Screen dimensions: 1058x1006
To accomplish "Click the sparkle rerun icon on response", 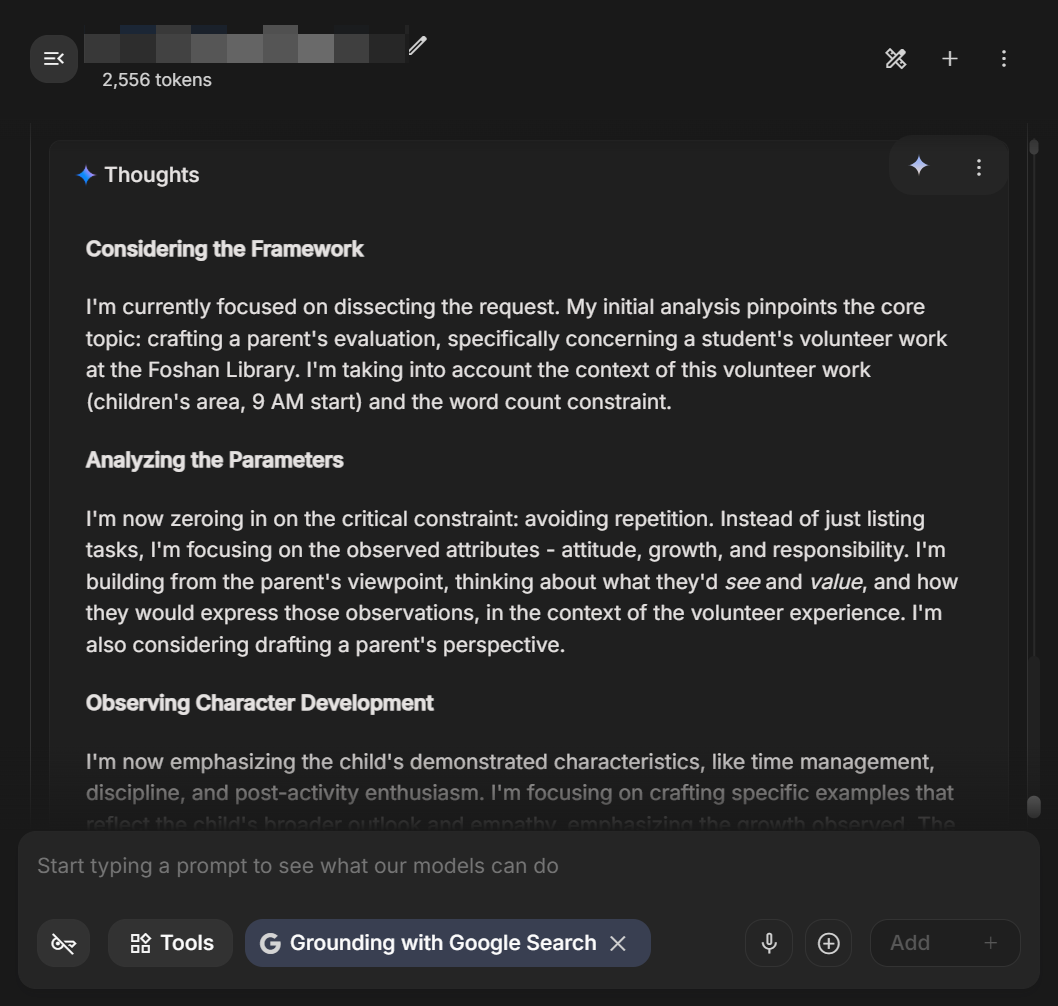I will click(919, 166).
